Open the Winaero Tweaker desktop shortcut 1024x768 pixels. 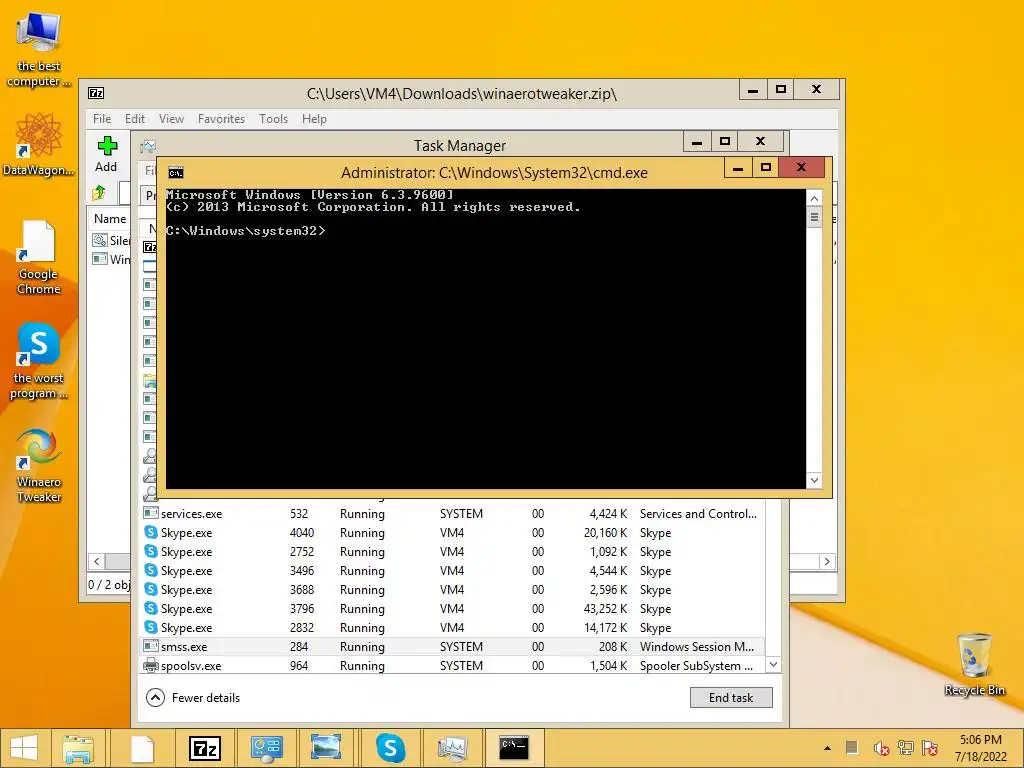(39, 465)
